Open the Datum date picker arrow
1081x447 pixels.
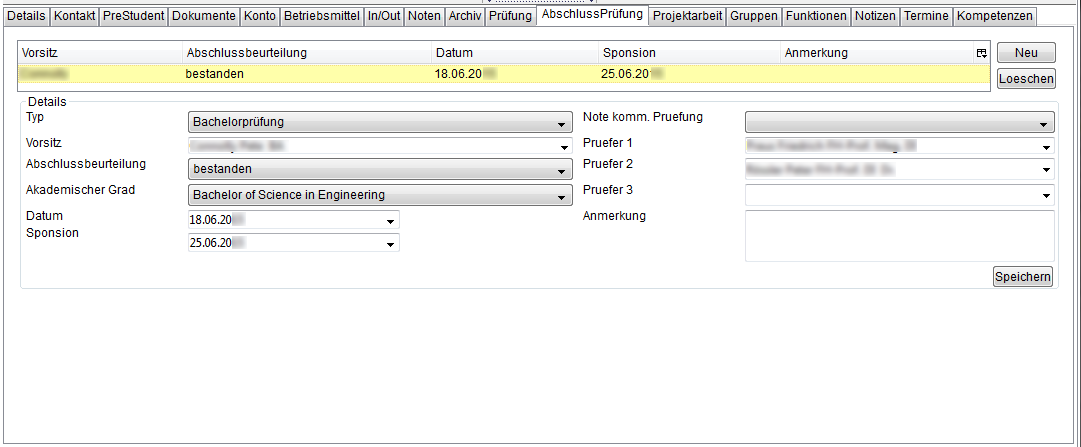[390, 220]
